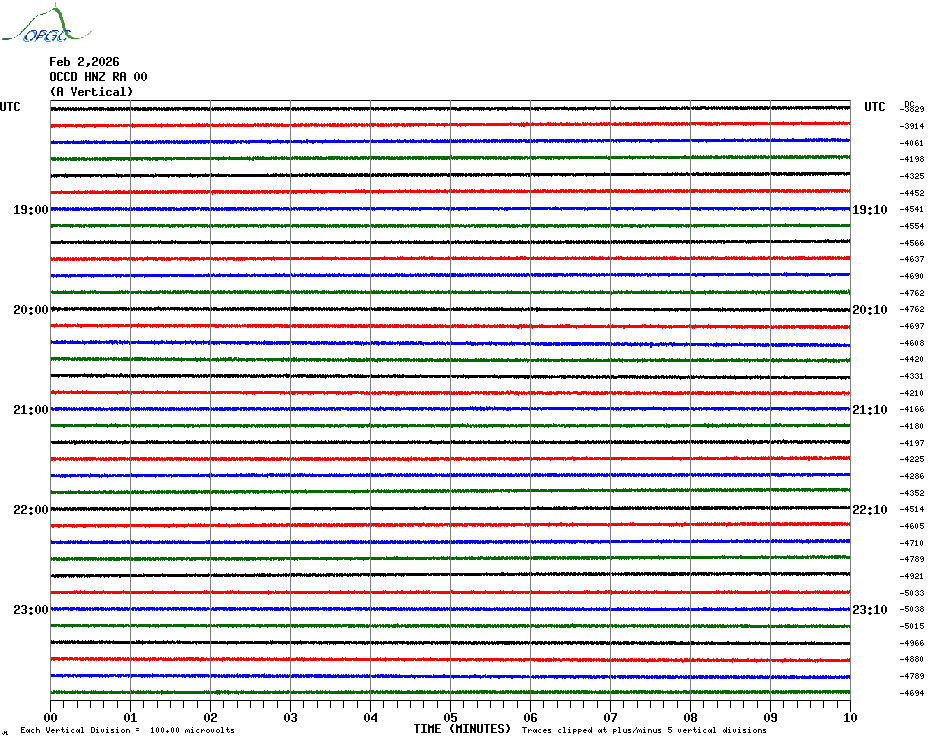Click the UTC label at top left

tap(10, 107)
